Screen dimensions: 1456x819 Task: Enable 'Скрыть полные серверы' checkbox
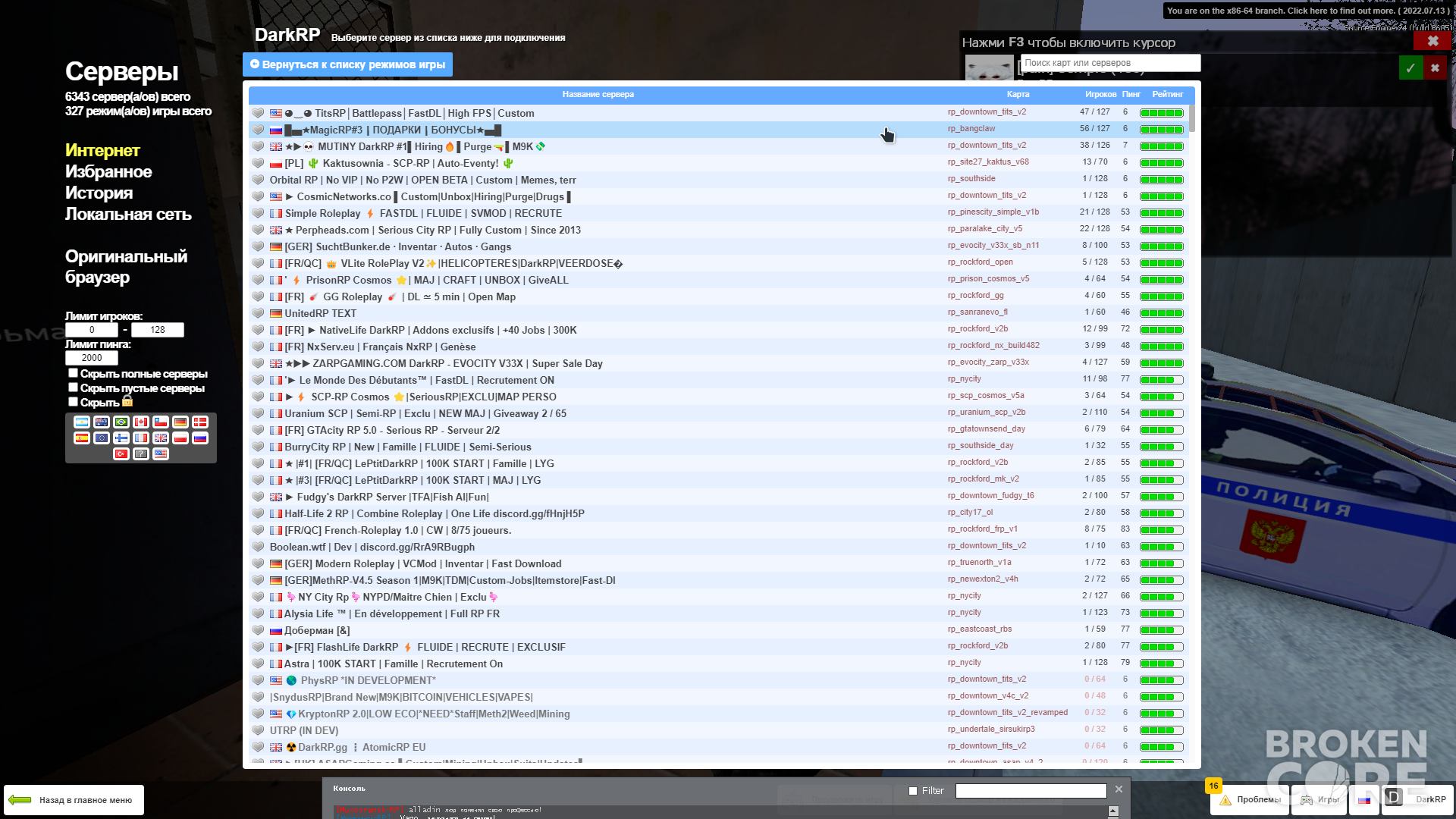[73, 373]
